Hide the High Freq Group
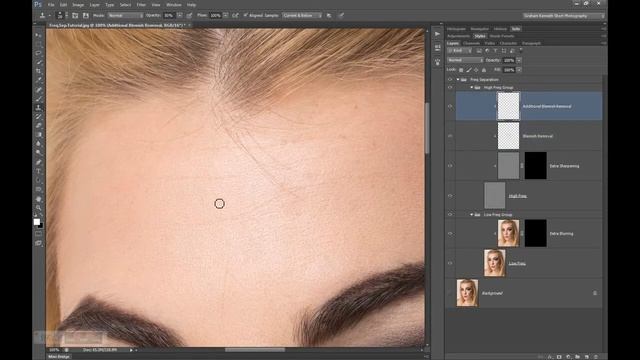The image size is (640, 360). tap(450, 87)
